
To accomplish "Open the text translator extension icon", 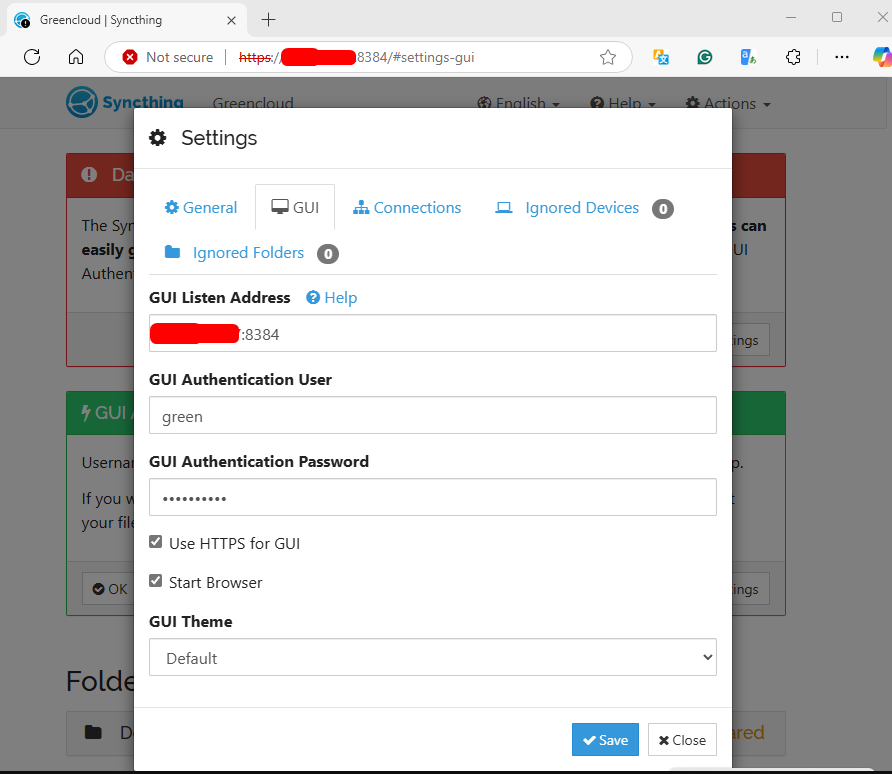I will tap(748, 57).
